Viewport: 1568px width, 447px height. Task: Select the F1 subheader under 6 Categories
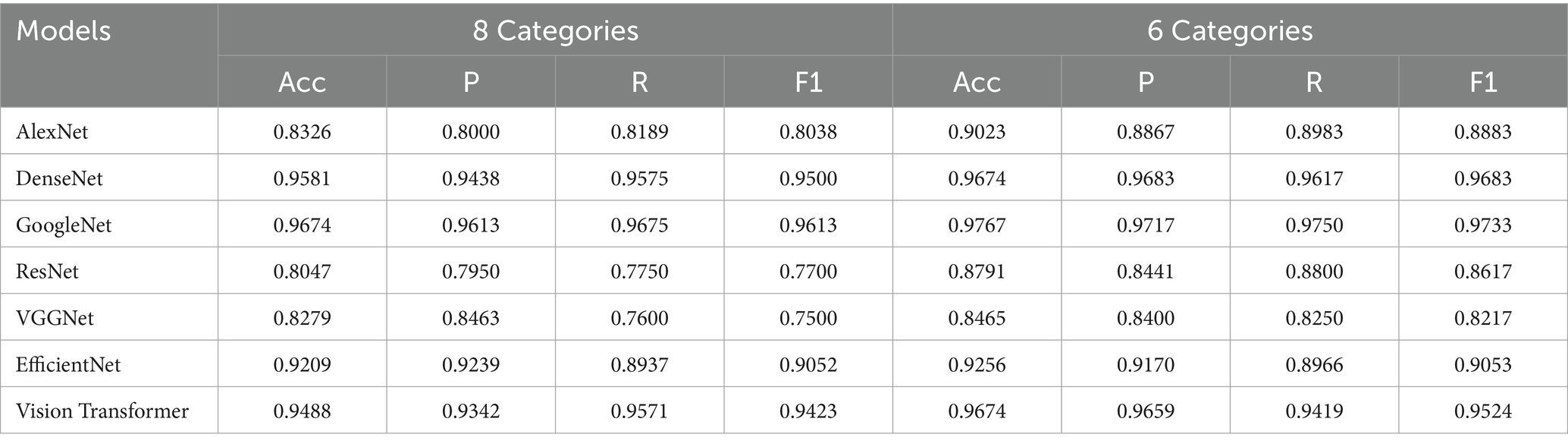(x=1483, y=82)
